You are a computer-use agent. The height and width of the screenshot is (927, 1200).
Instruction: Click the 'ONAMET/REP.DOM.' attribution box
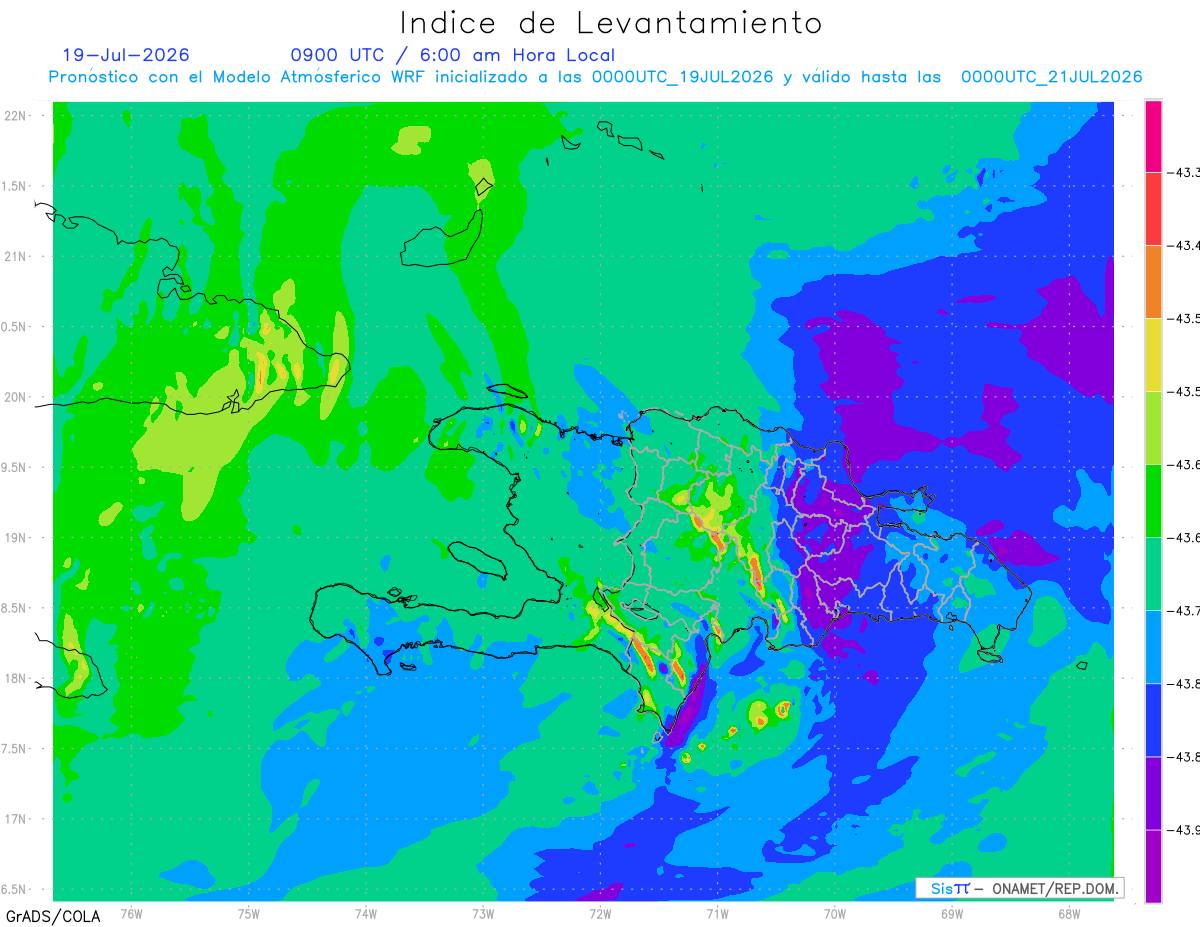coord(1020,888)
